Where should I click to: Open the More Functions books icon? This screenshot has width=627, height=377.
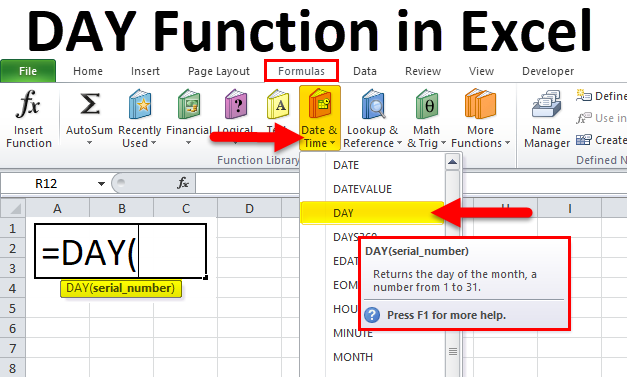point(480,104)
